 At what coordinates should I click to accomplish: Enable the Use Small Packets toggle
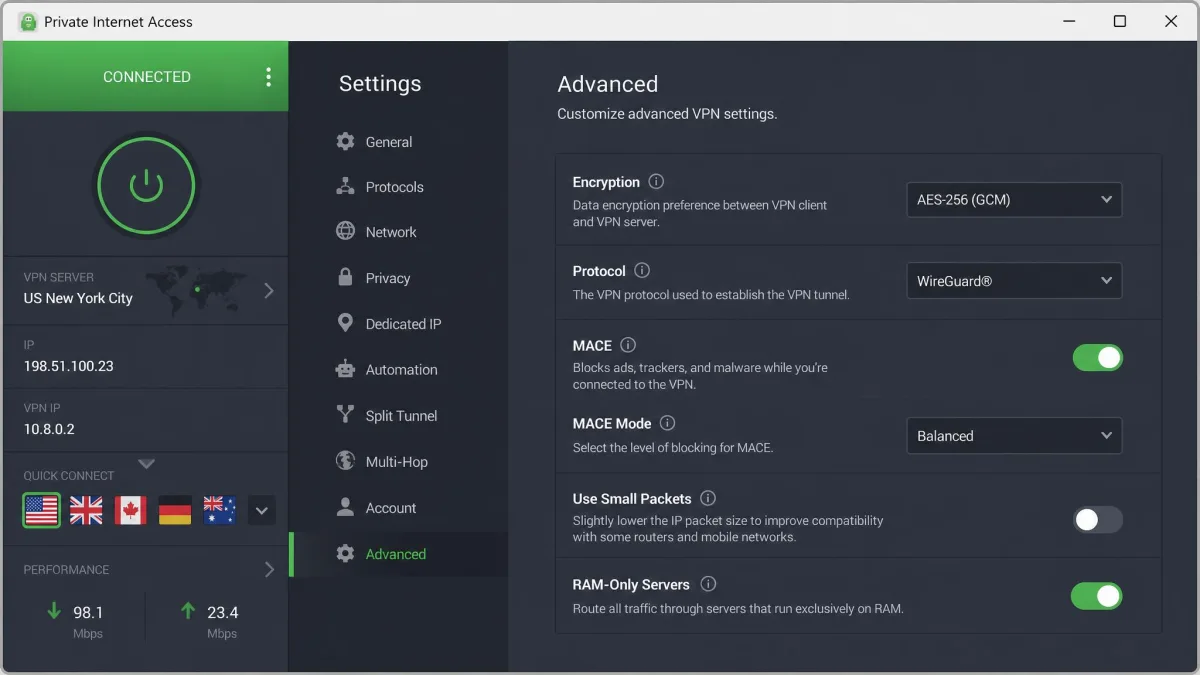[x=1098, y=519]
